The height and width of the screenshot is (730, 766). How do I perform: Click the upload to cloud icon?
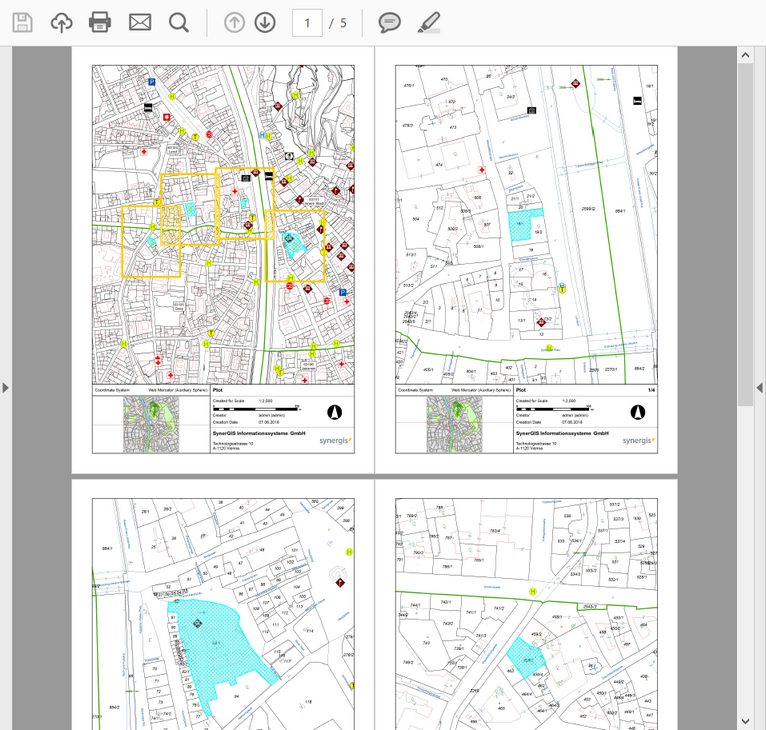(x=62, y=22)
